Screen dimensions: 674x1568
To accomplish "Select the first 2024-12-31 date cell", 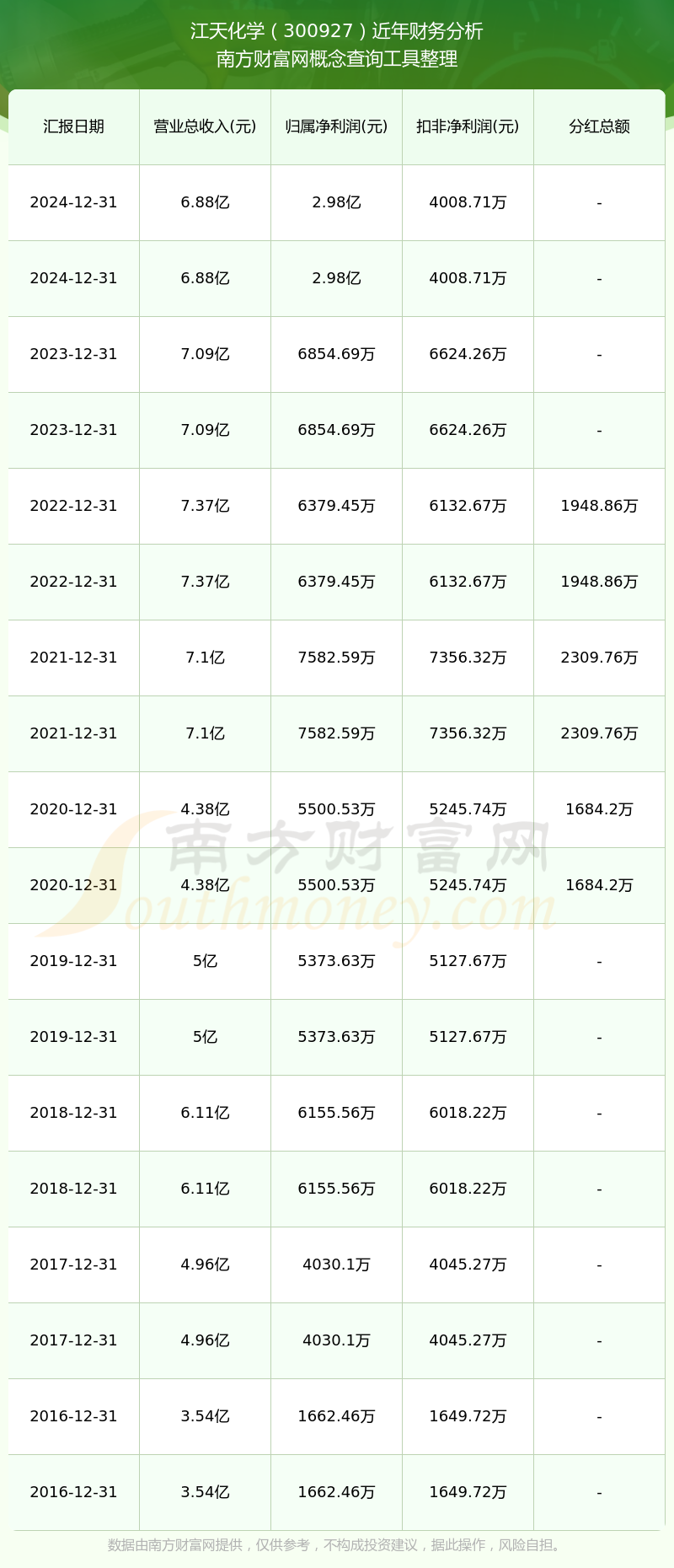I will (x=73, y=202).
